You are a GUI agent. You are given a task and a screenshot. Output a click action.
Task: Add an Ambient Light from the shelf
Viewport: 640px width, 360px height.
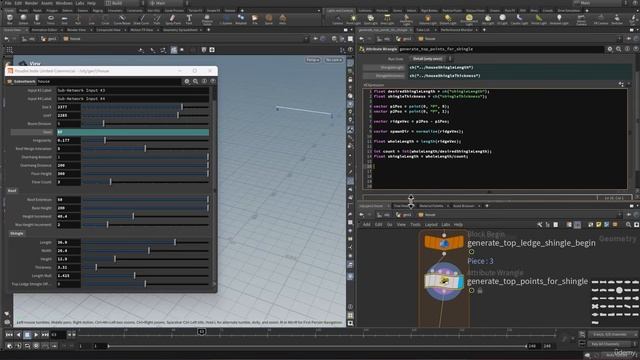point(559,19)
